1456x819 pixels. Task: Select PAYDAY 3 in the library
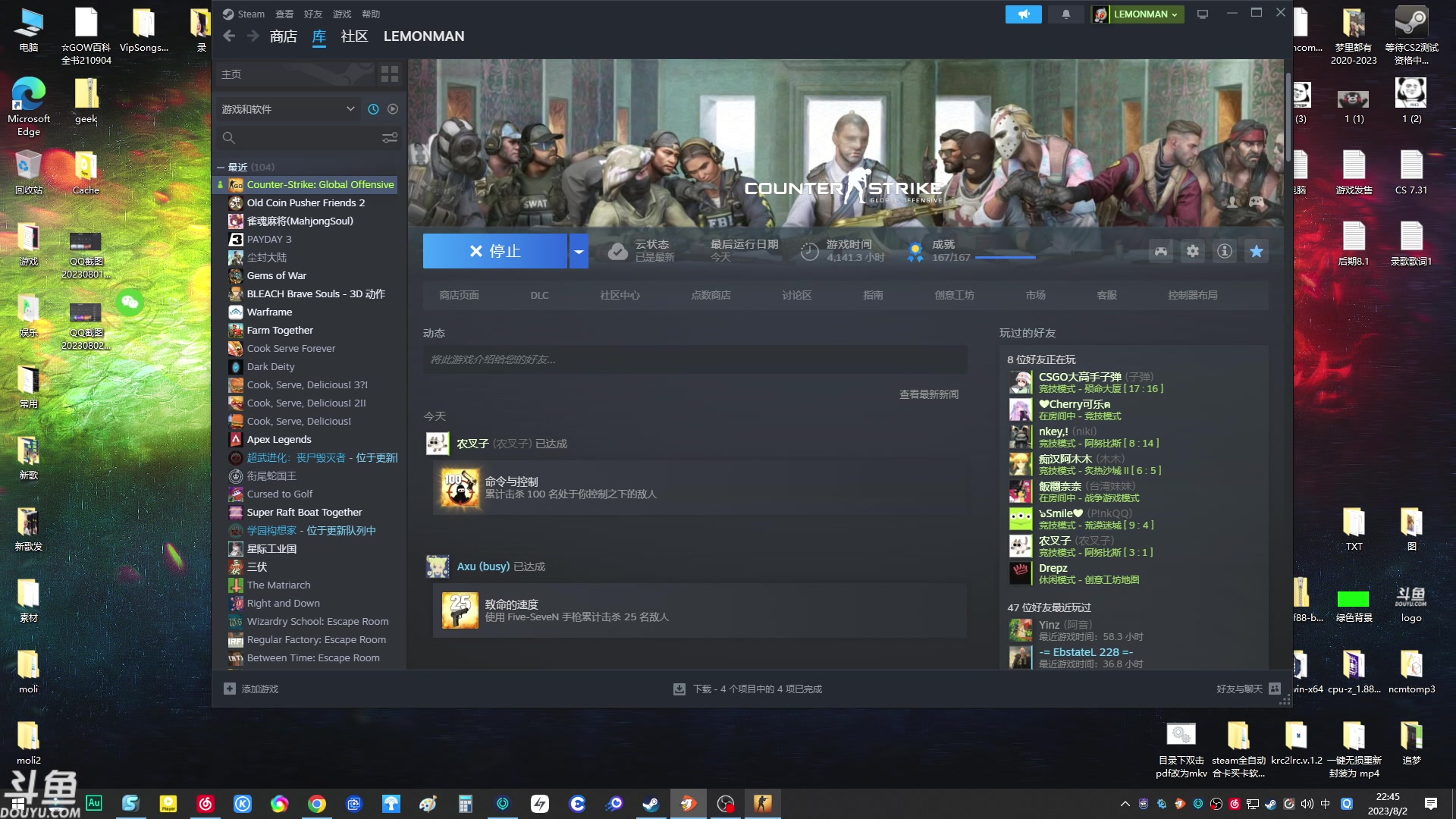(x=269, y=239)
